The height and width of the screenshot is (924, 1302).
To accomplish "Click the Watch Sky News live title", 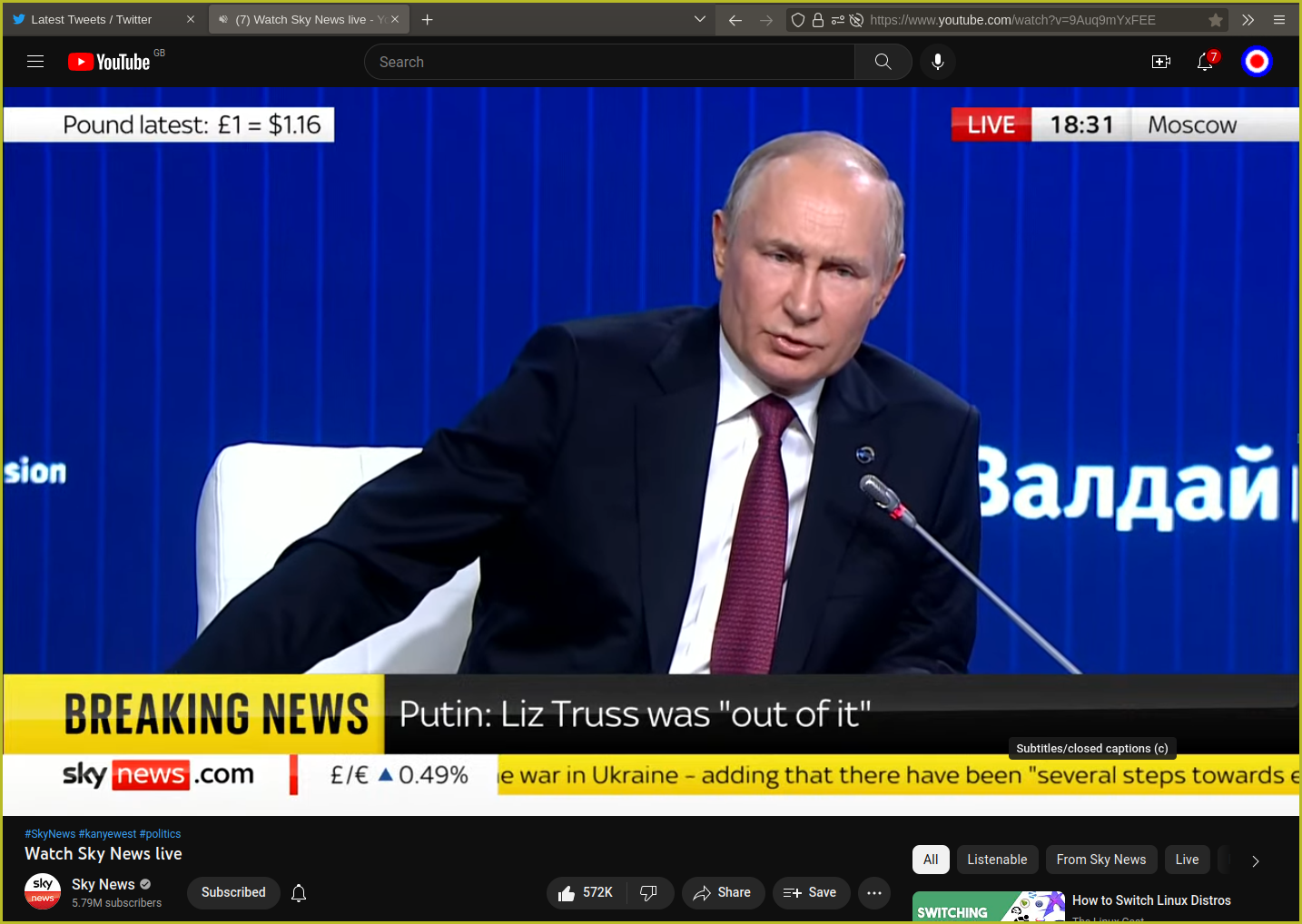I will click(104, 854).
